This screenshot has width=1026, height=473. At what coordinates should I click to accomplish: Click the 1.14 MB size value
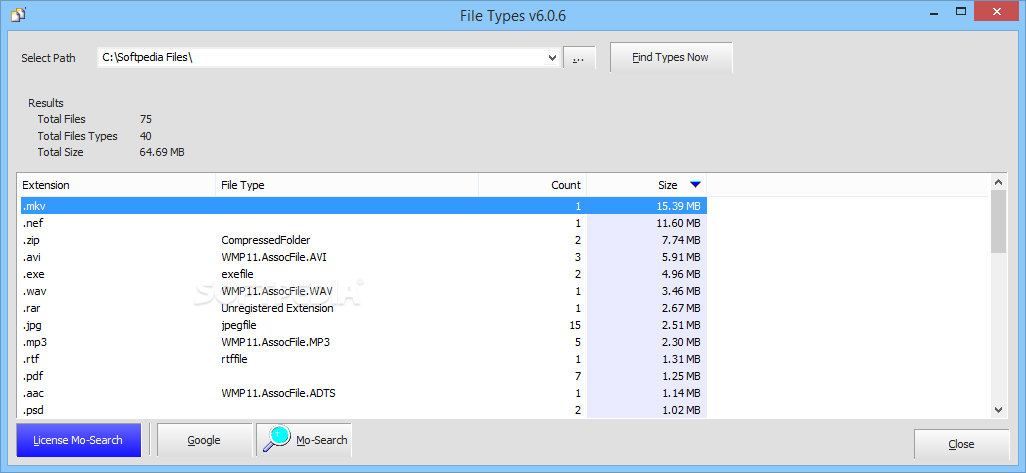681,393
